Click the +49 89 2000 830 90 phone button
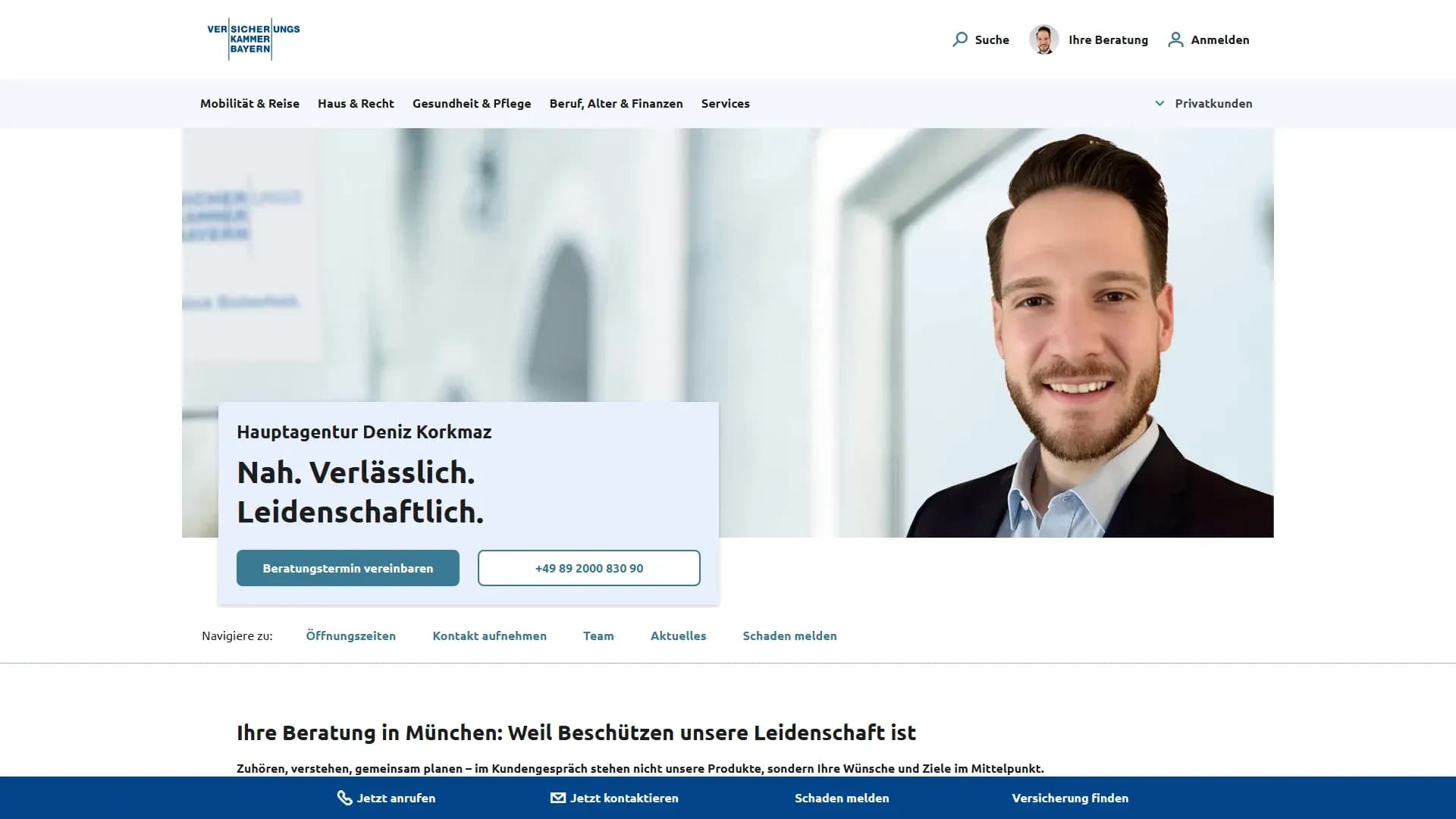 pos(588,568)
